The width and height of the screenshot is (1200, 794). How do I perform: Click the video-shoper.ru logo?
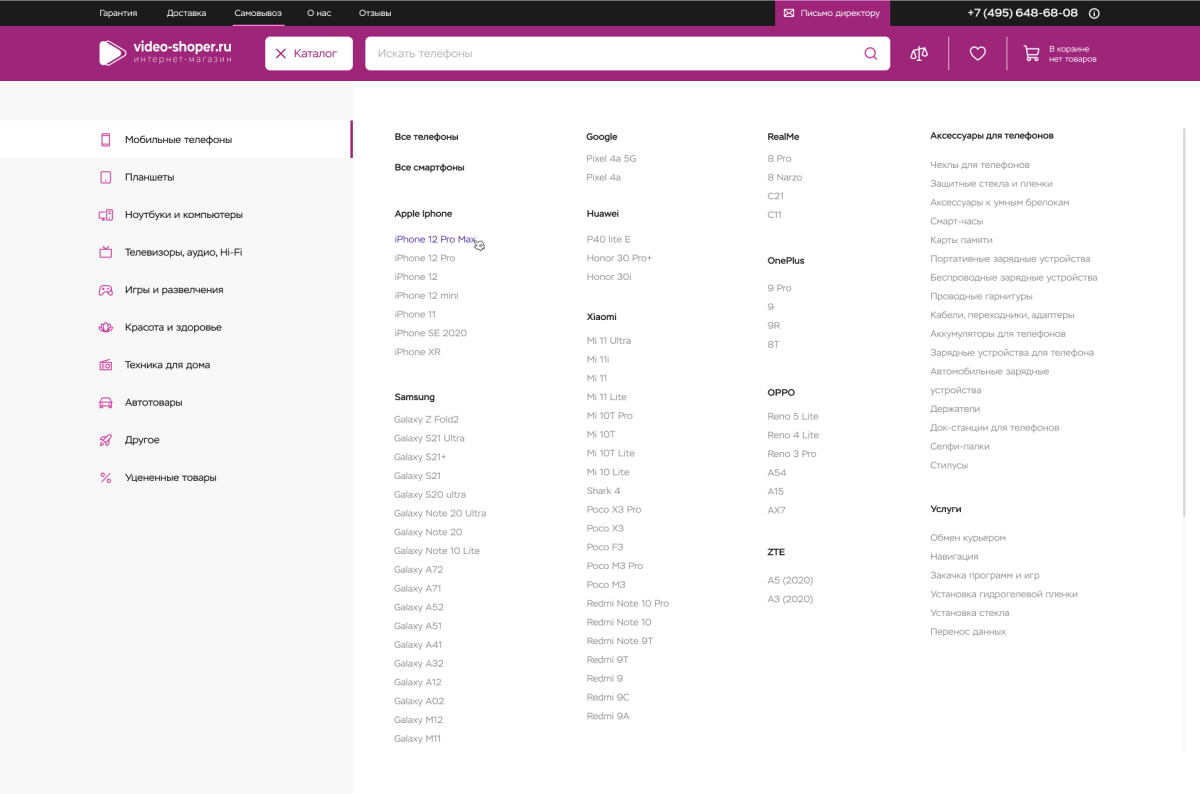click(x=166, y=53)
